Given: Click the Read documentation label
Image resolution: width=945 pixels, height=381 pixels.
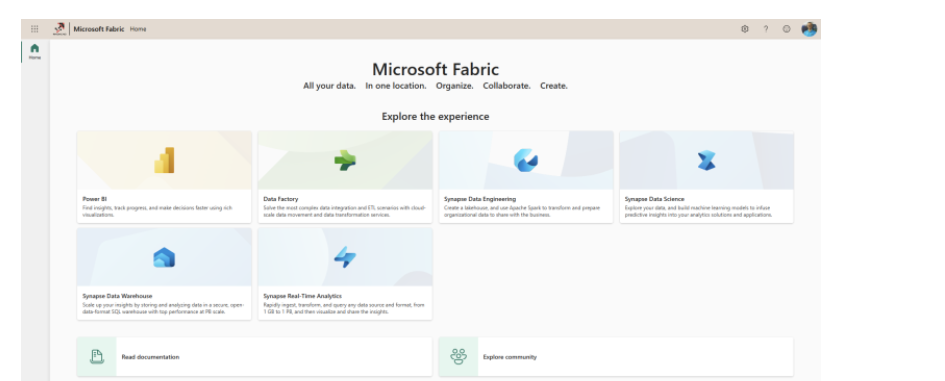Looking at the screenshot, I should (x=150, y=357).
